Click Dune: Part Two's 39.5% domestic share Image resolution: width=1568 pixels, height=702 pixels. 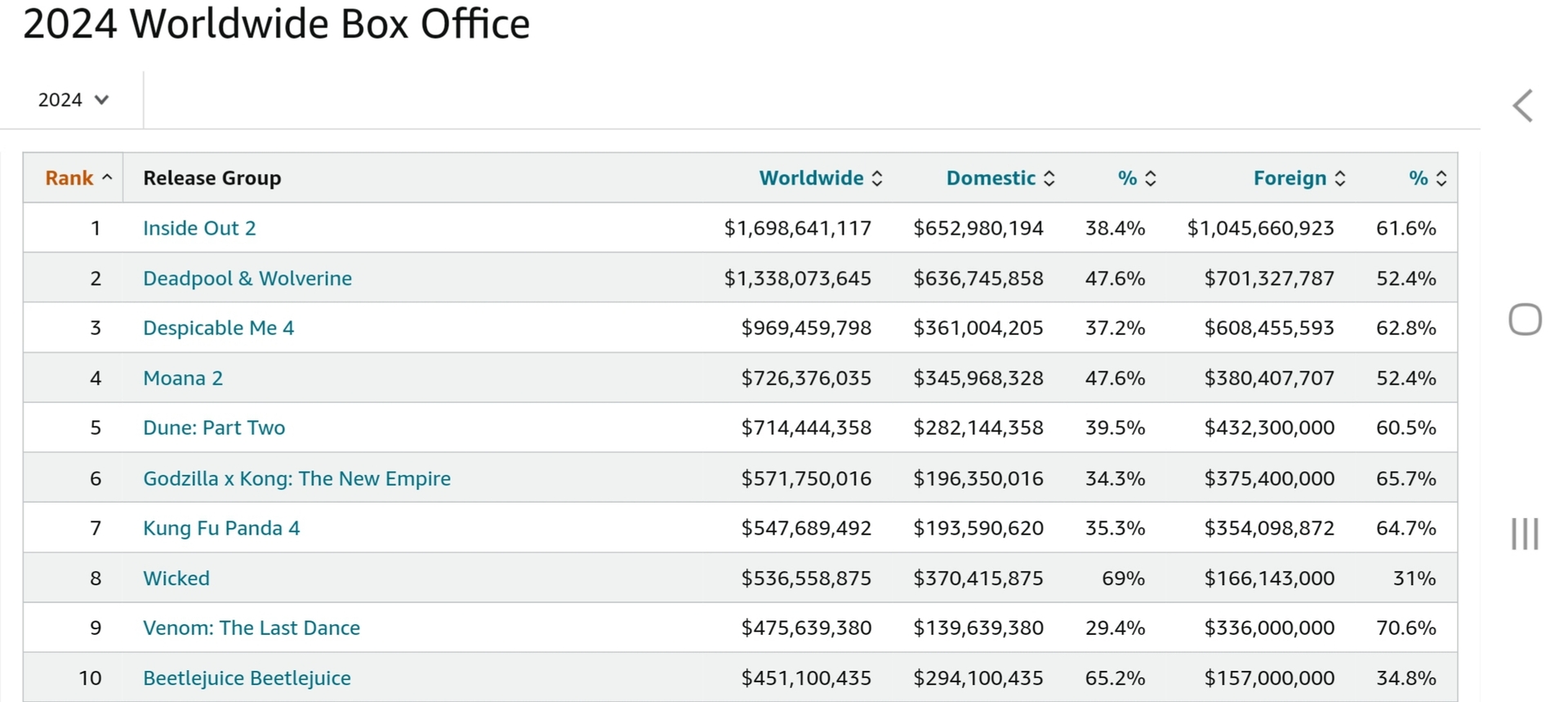point(1116,428)
